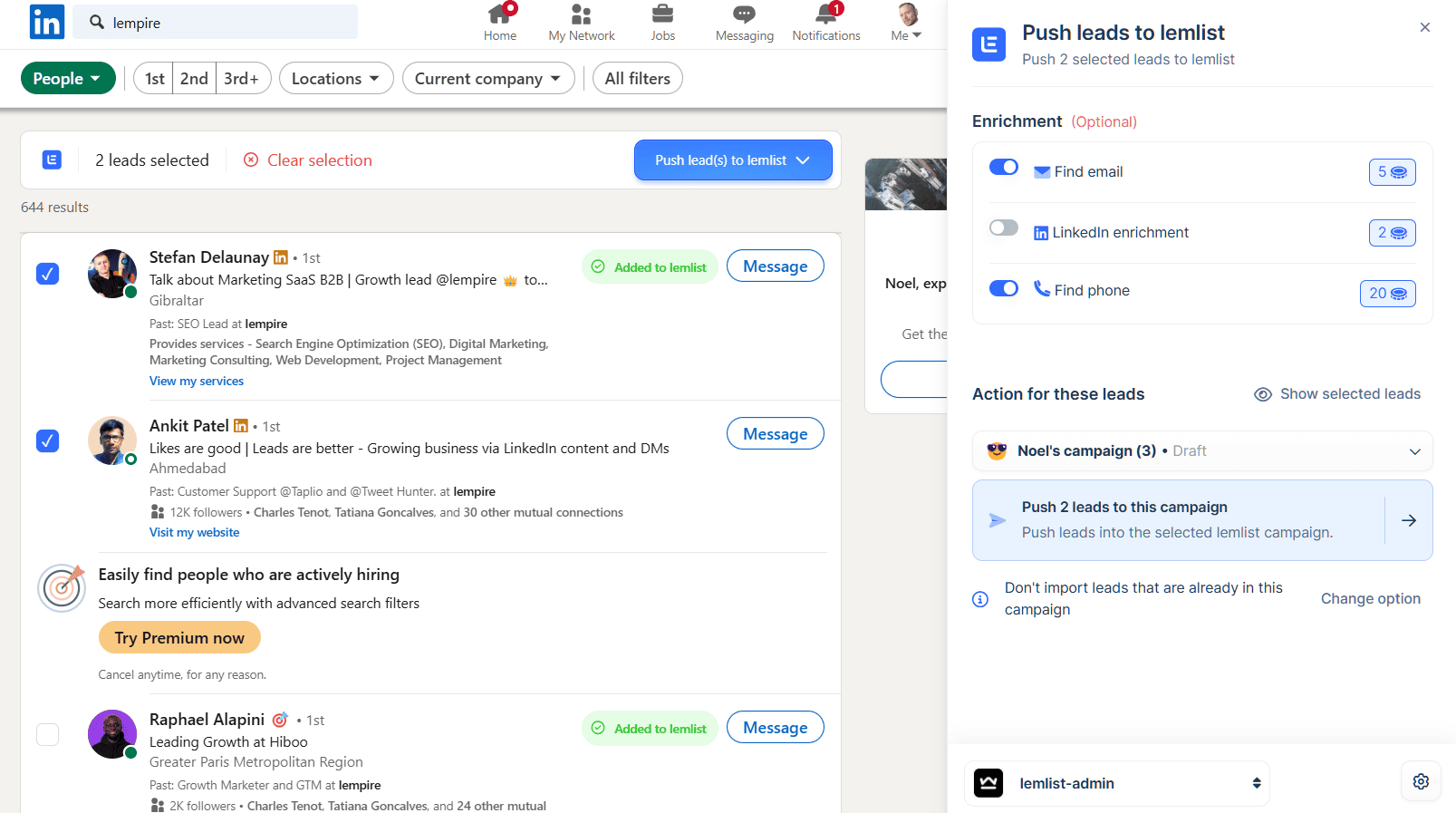
Task: Click LinkedIn premium badge next to Stefan Delaunay
Action: pyautogui.click(x=281, y=257)
